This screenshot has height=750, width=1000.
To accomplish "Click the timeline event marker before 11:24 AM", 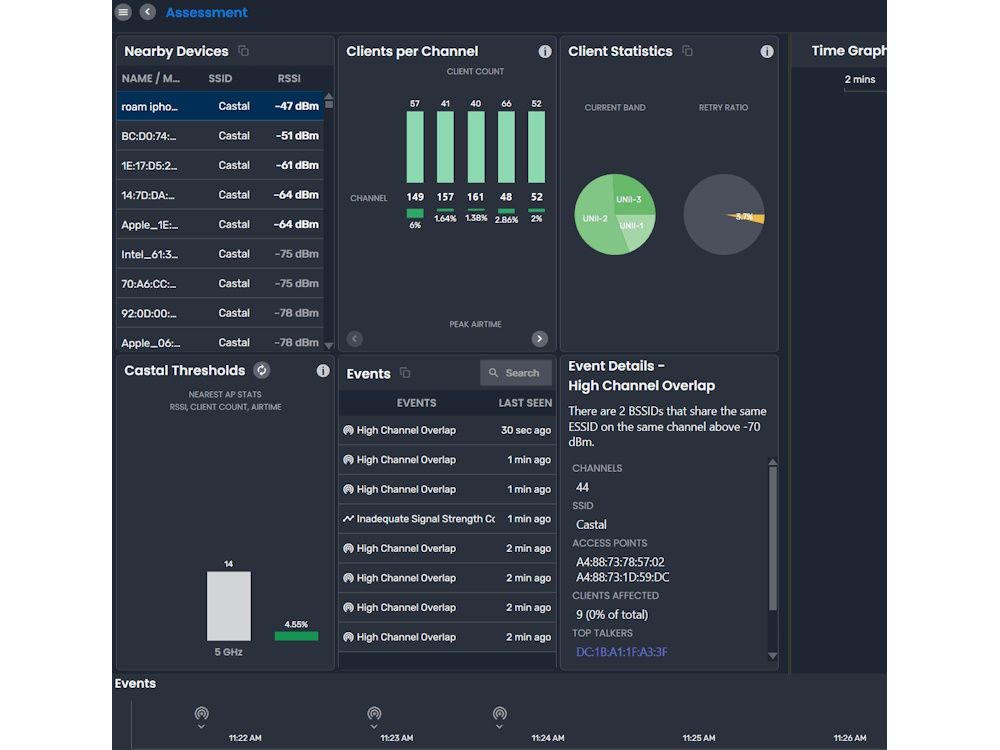I will click(x=500, y=713).
